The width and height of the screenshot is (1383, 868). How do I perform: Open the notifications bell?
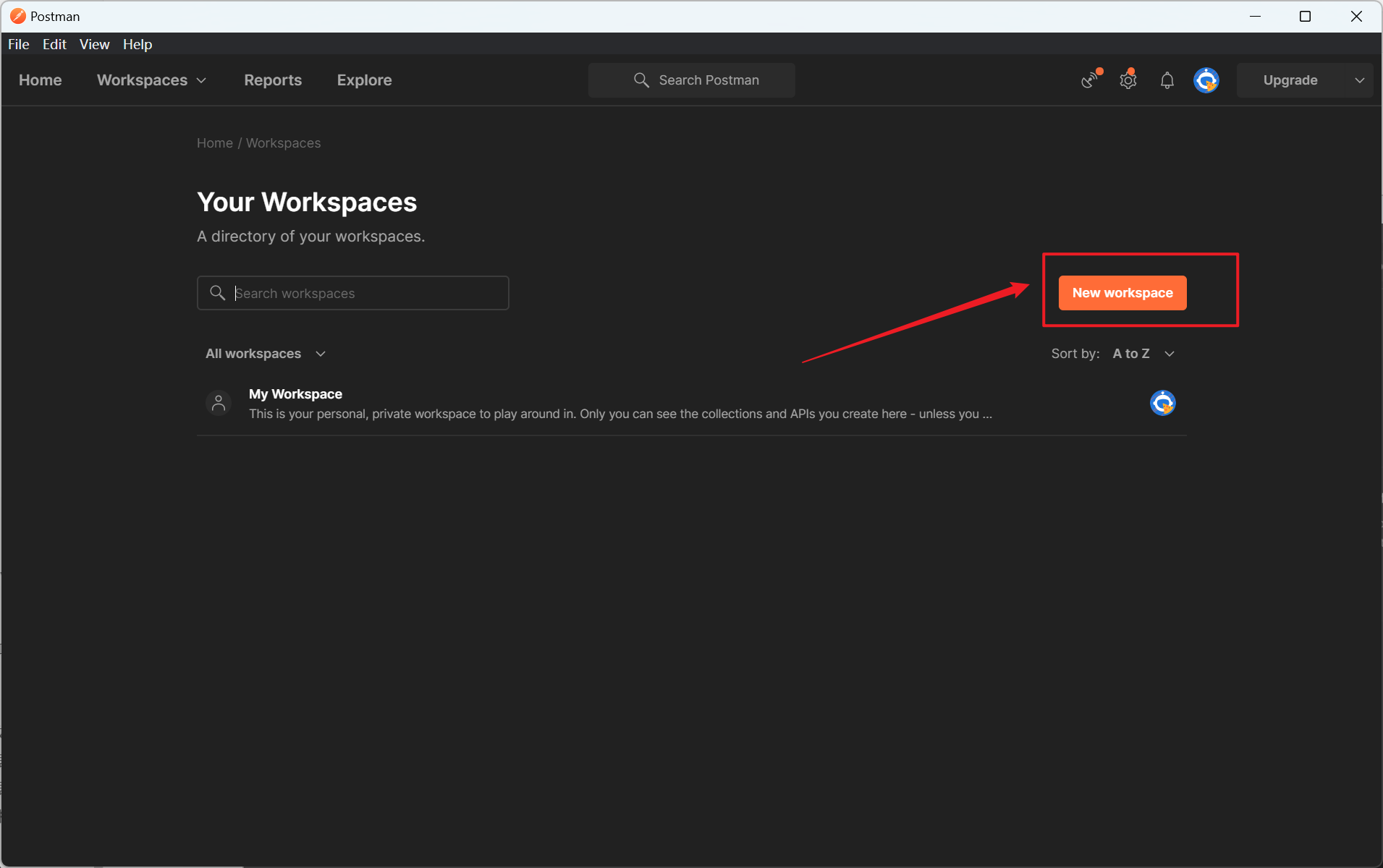(x=1167, y=80)
